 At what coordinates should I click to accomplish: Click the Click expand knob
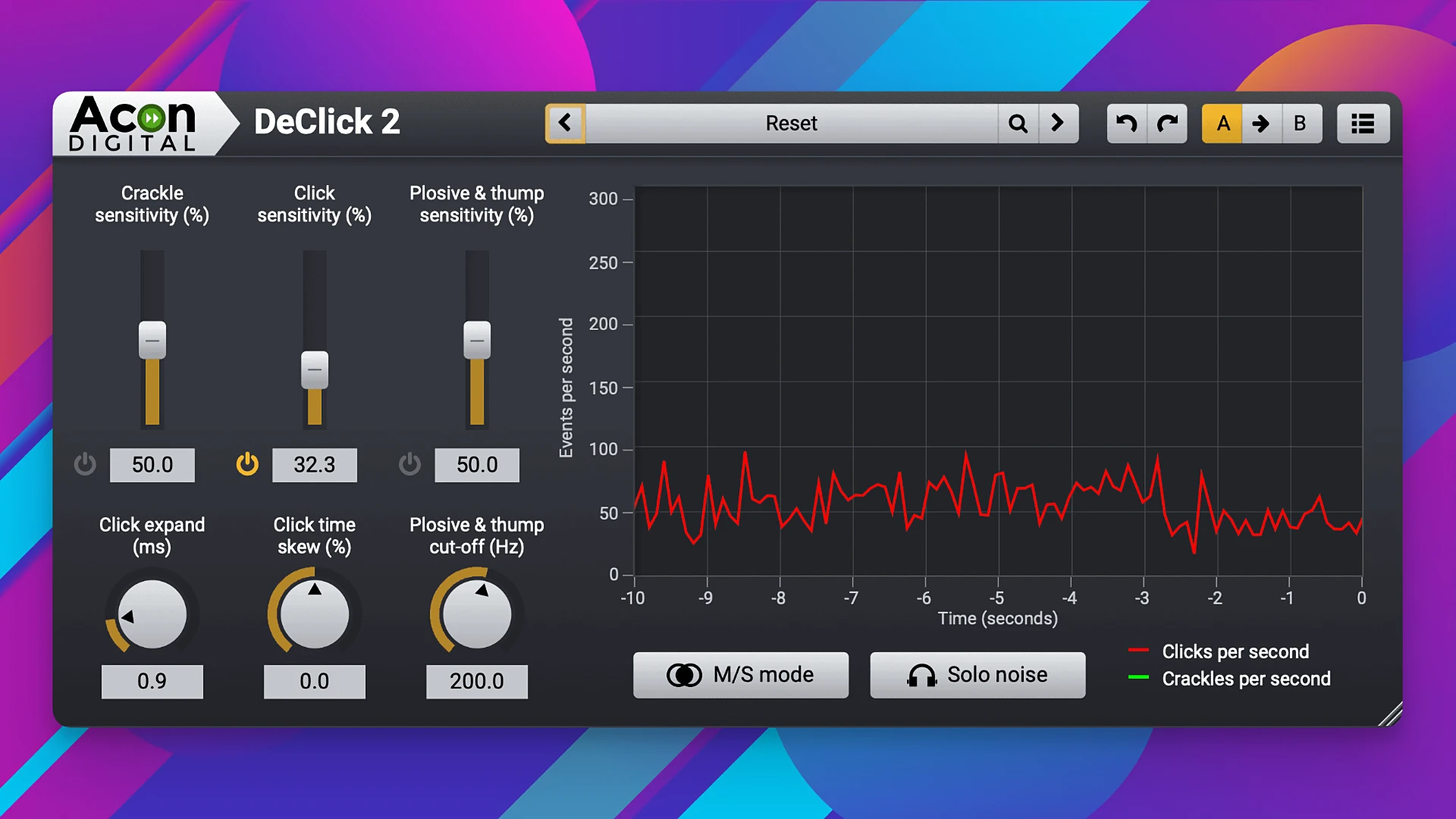click(152, 614)
